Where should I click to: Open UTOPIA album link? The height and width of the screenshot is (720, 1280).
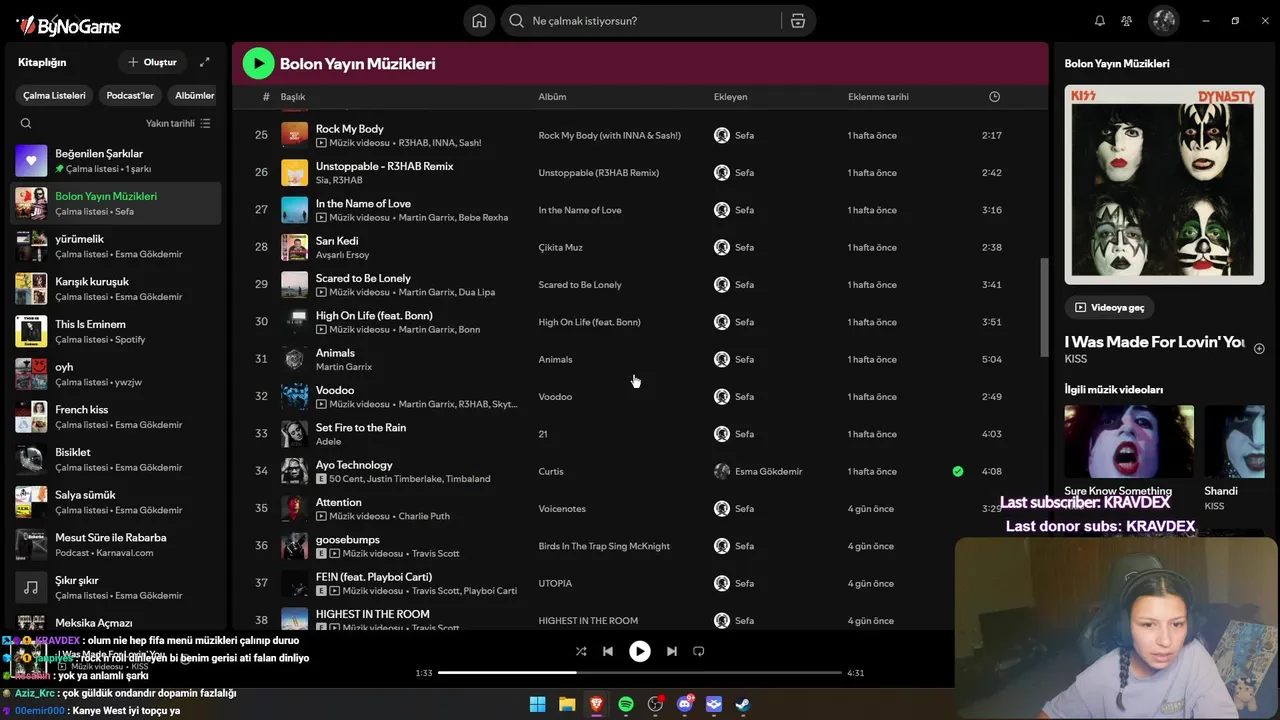[555, 583]
